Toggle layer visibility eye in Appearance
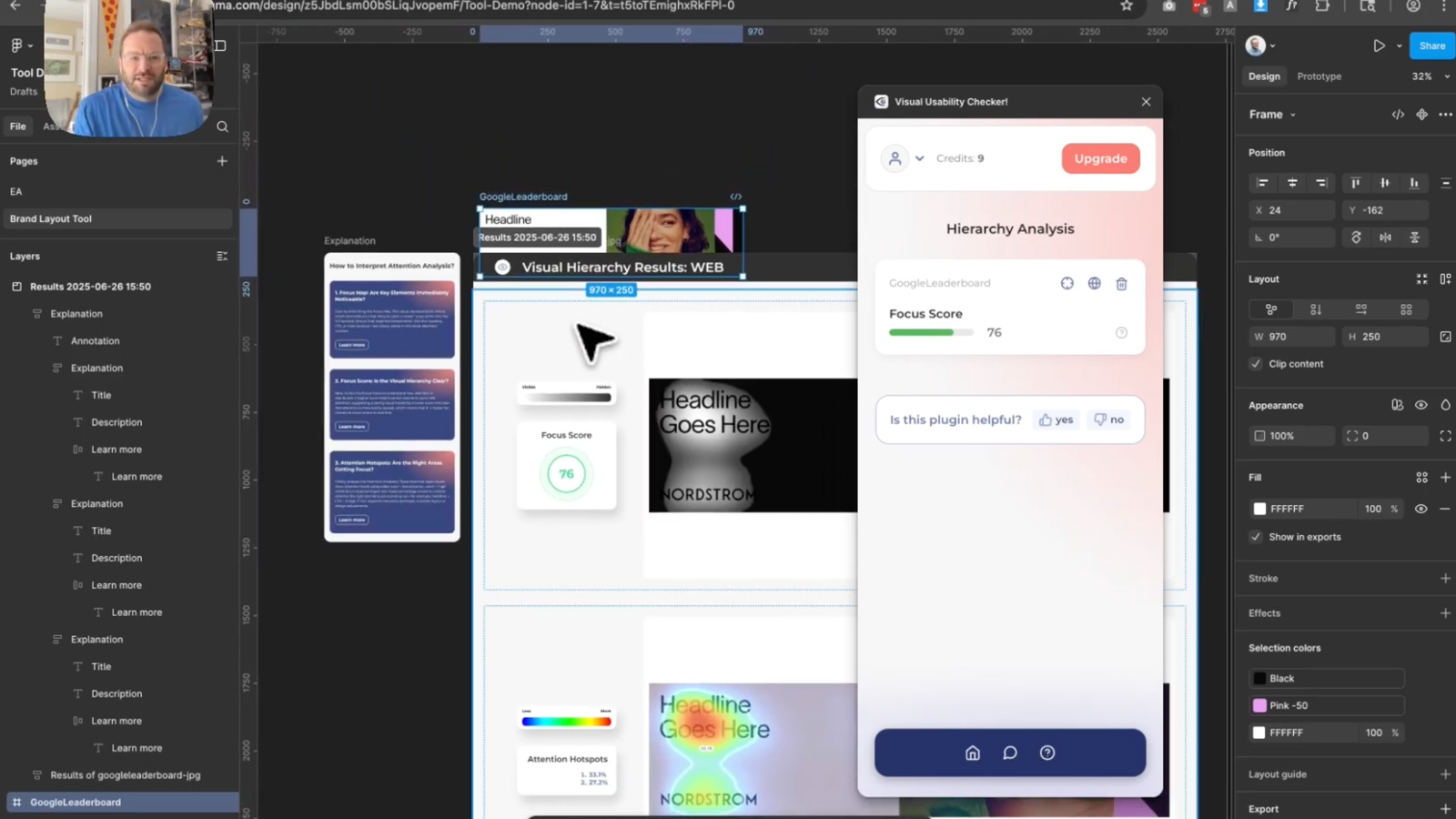The width and height of the screenshot is (1456, 819). (x=1421, y=406)
